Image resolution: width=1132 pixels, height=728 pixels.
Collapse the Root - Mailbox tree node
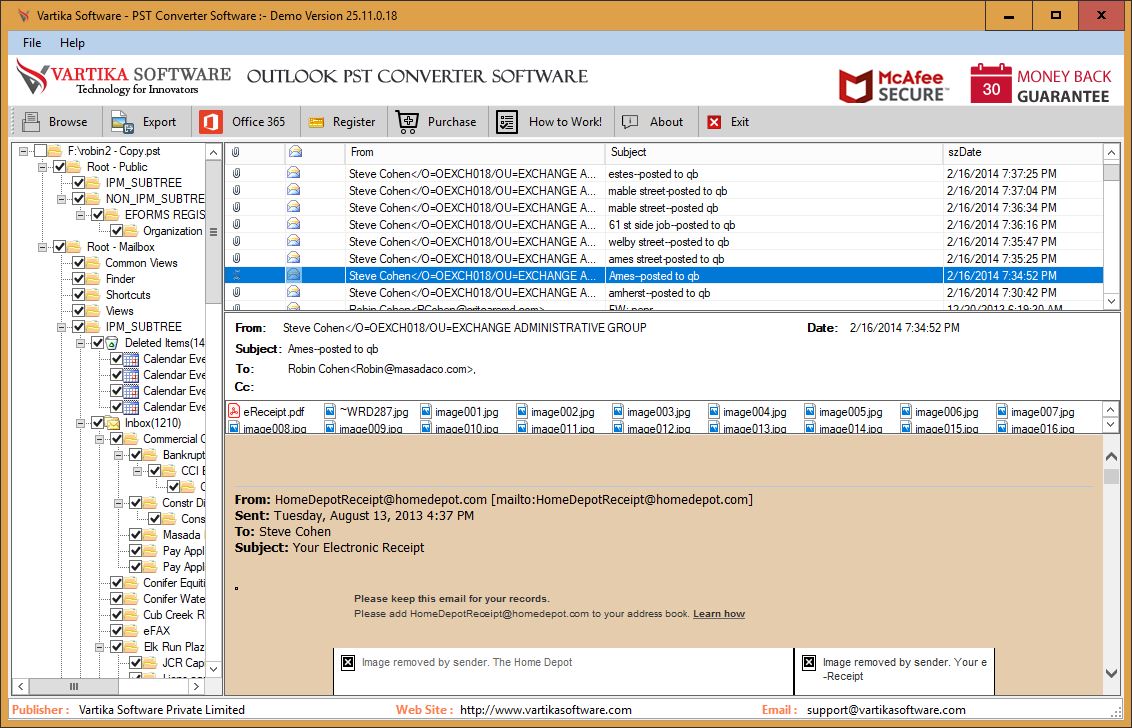[43, 247]
